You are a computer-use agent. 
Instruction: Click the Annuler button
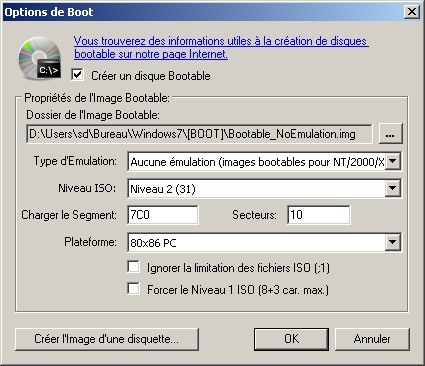pos(372,339)
